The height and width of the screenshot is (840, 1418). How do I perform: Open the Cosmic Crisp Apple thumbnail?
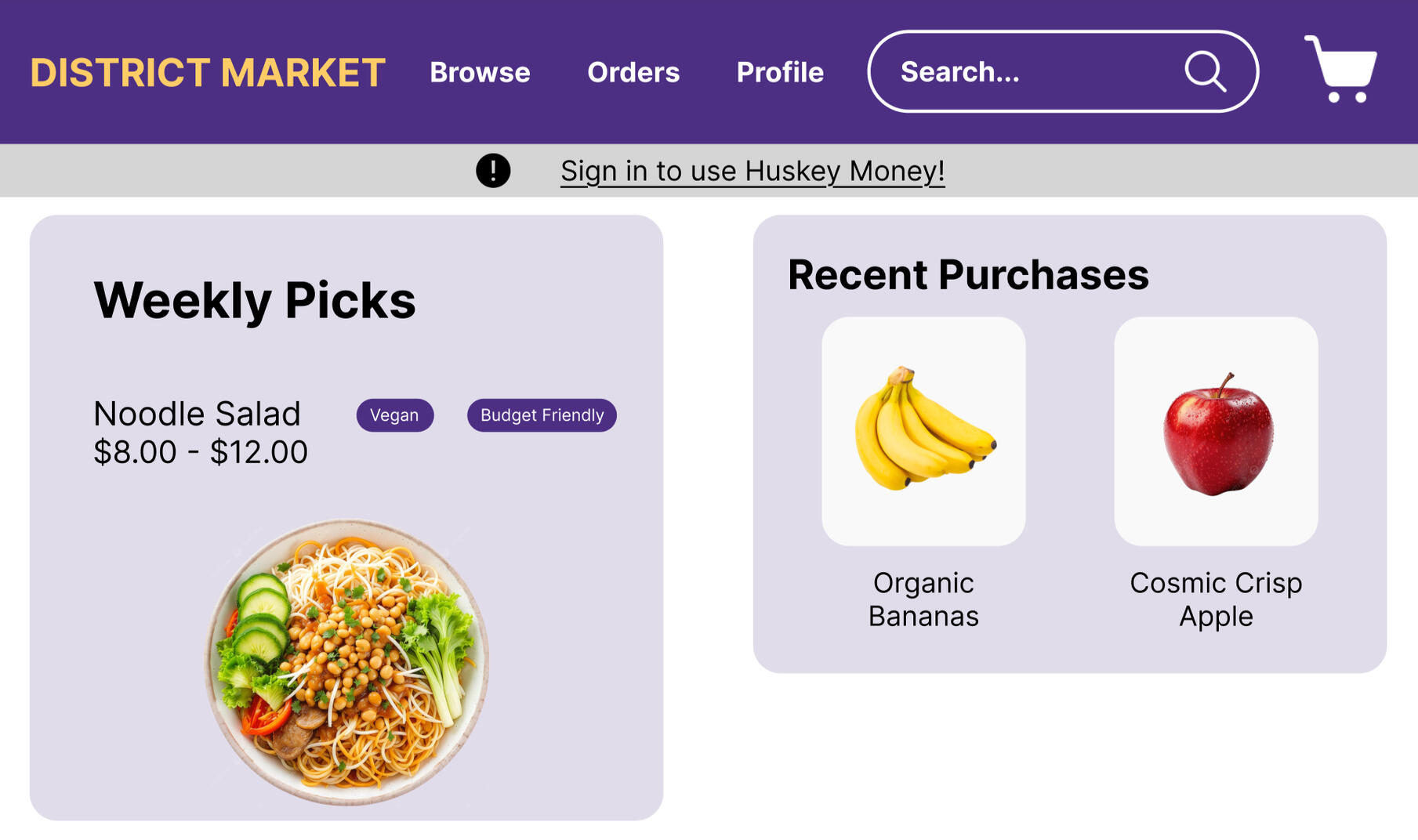pyautogui.click(x=1216, y=431)
